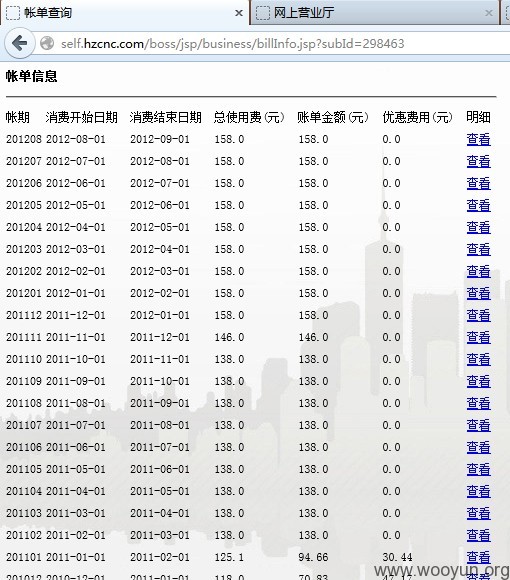510x580 pixels.
Task: Select the 帐单查询 tab
Action: tap(125, 13)
